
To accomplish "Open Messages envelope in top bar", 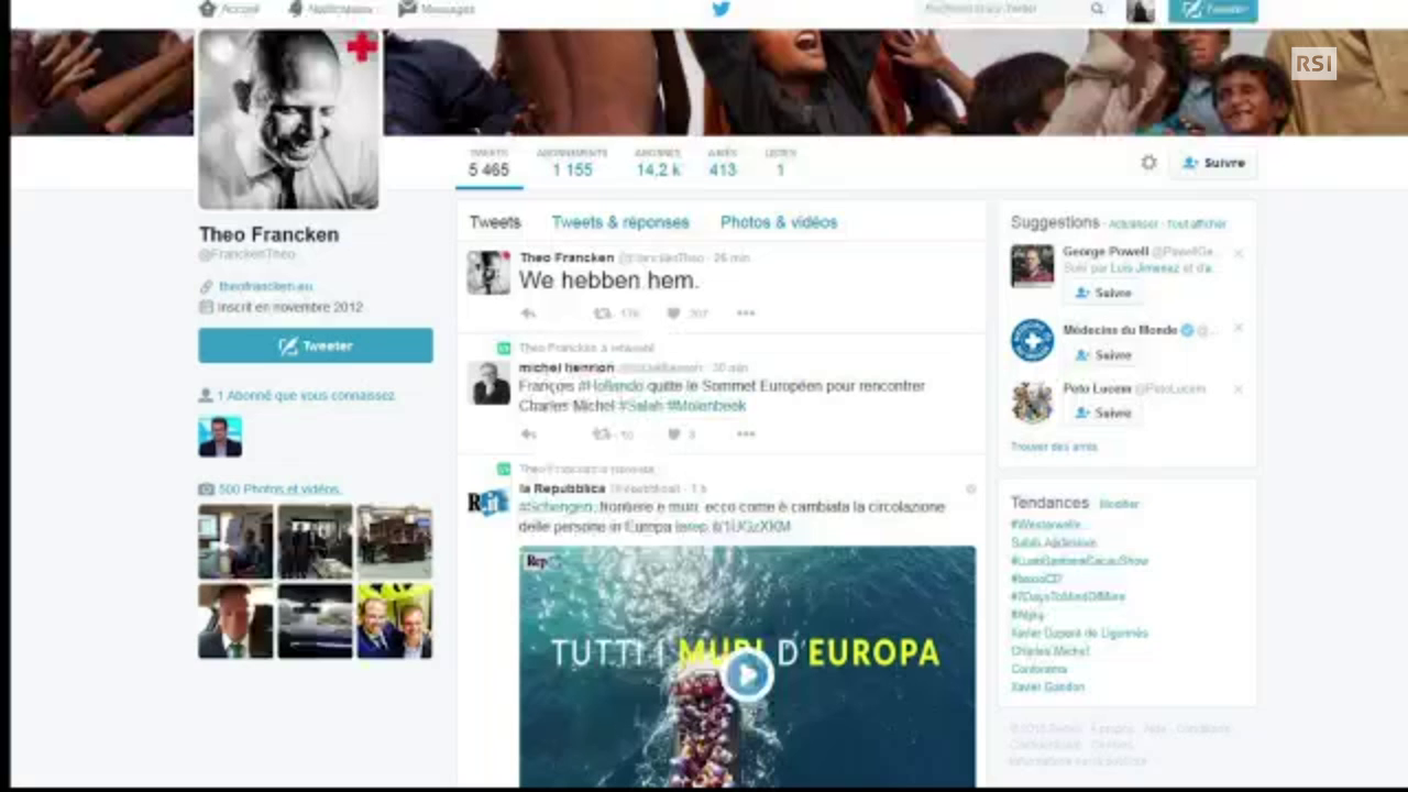I will [x=407, y=8].
